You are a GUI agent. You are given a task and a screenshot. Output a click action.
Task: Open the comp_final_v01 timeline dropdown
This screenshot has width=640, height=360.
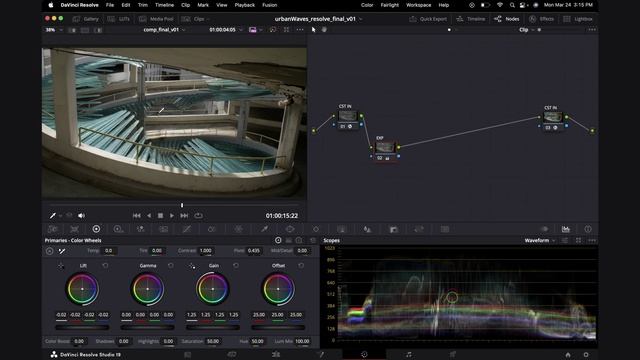pyautogui.click(x=164, y=30)
